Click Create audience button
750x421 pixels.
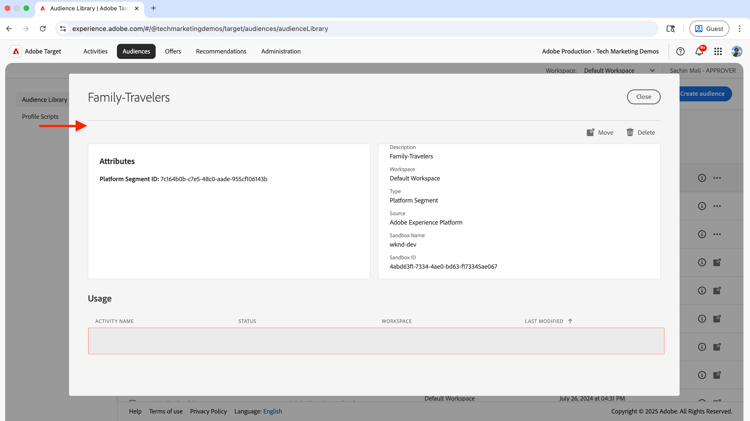[705, 94]
